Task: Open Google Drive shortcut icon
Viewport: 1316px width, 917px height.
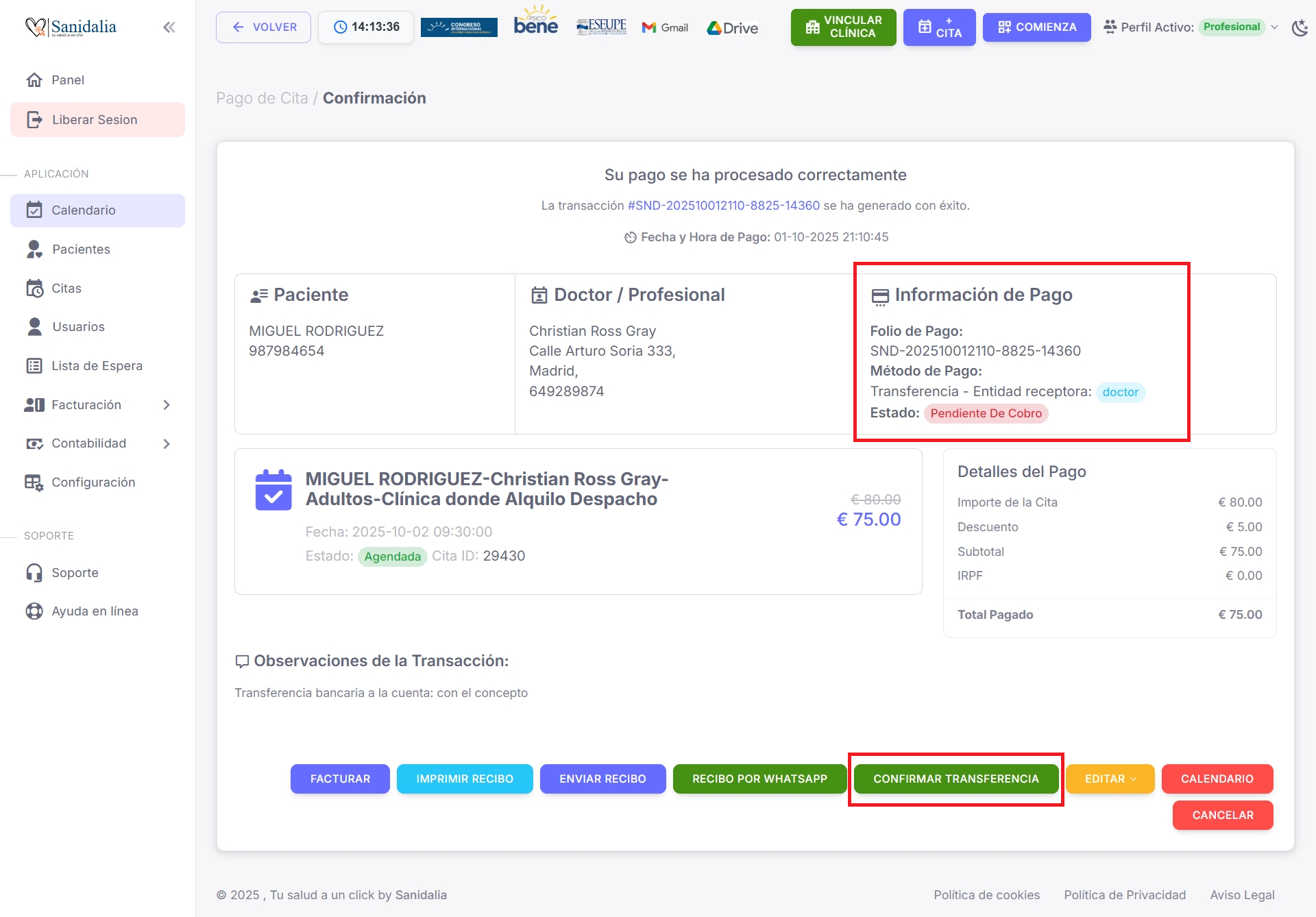Action: click(x=732, y=28)
